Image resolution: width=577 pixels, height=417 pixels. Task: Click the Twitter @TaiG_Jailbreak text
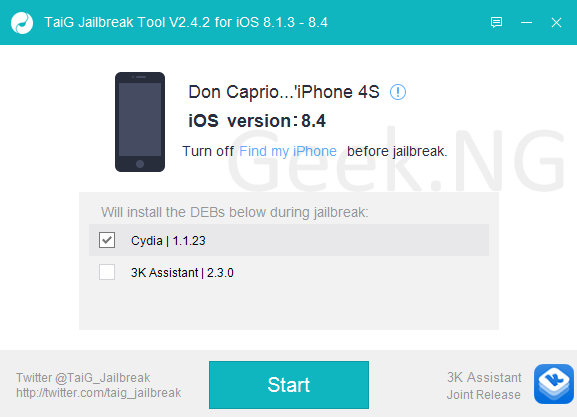click(83, 378)
